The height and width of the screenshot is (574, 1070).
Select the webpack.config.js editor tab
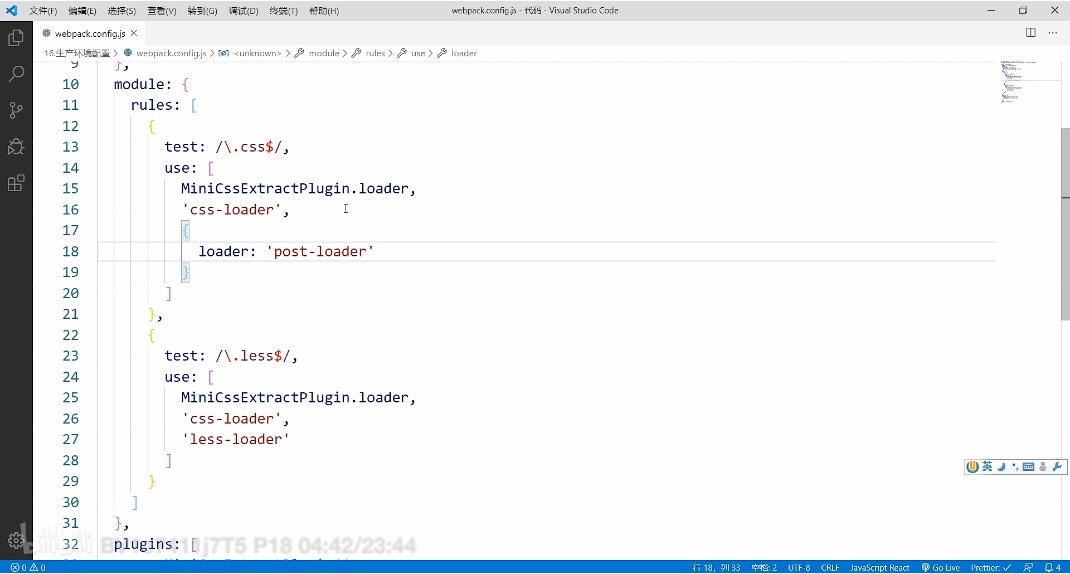click(89, 33)
